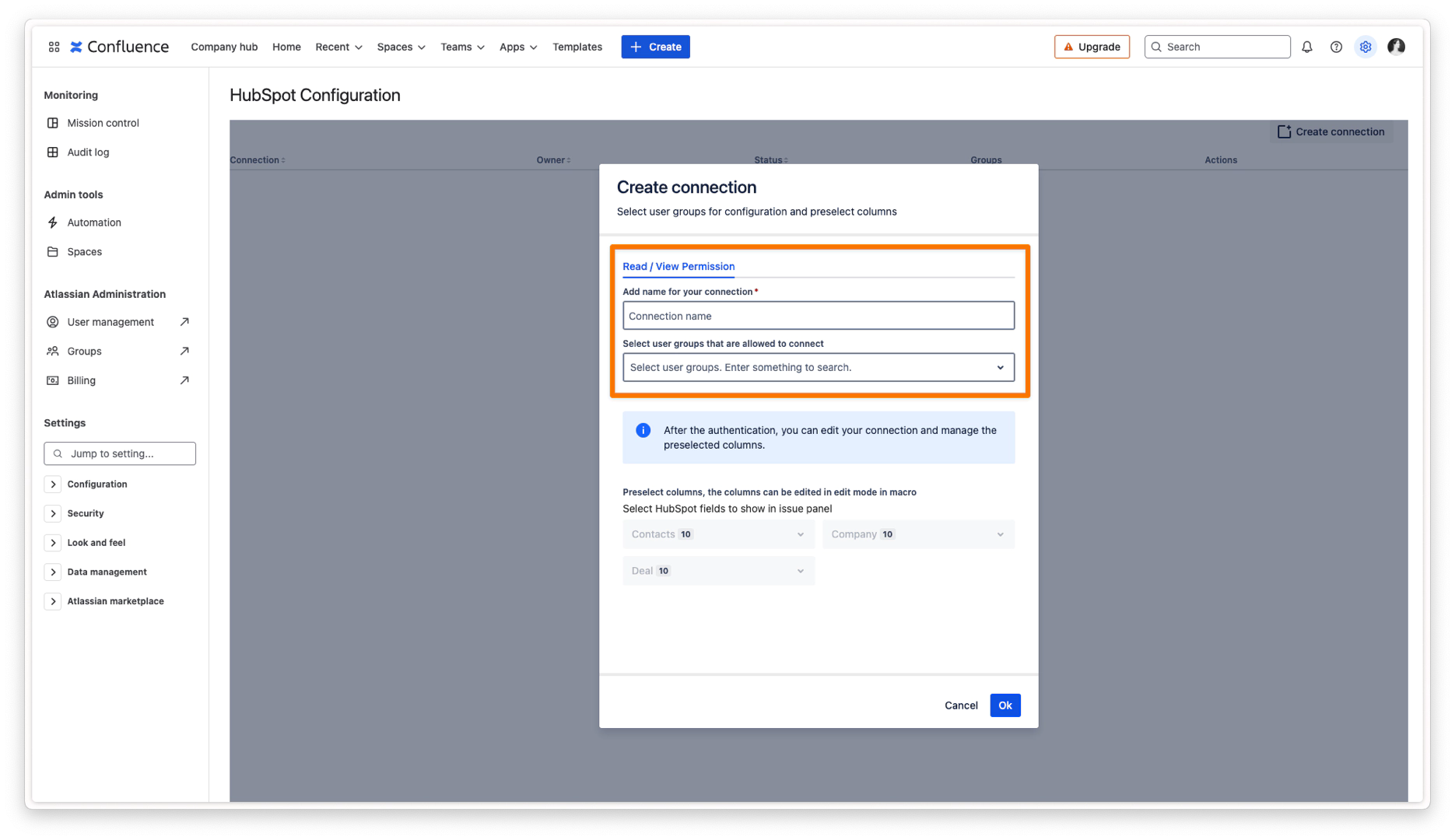Open the Teams menu dropdown

(x=462, y=47)
